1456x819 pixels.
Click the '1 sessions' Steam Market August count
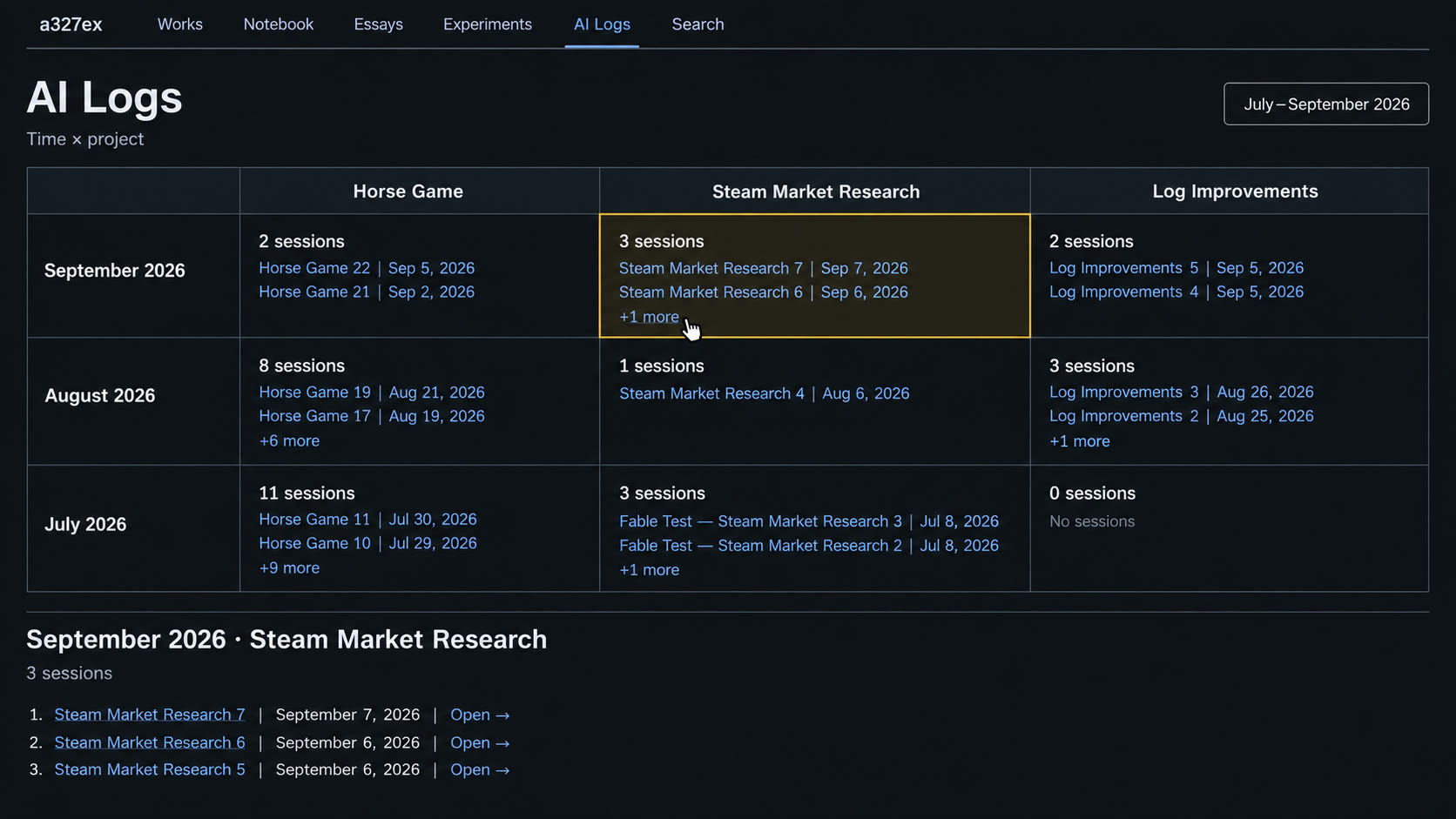click(x=662, y=366)
